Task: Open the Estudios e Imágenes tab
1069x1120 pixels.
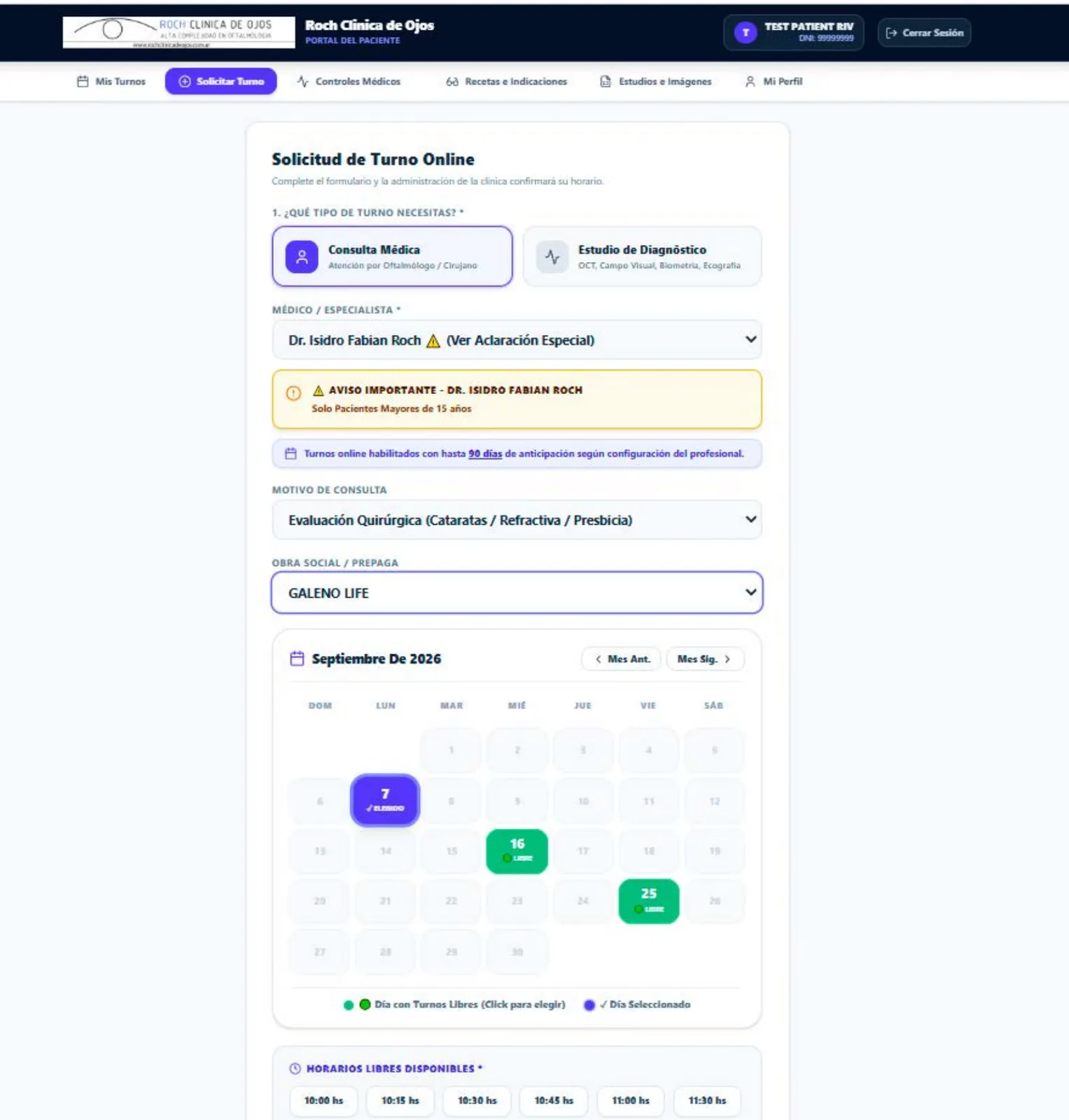Action: (x=656, y=81)
